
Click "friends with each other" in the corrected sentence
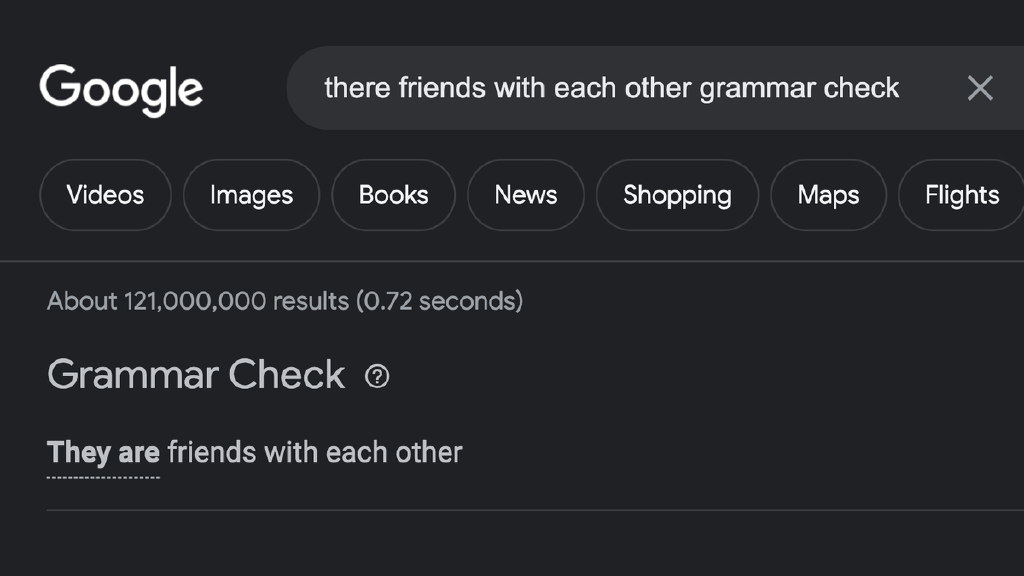pyautogui.click(x=314, y=453)
